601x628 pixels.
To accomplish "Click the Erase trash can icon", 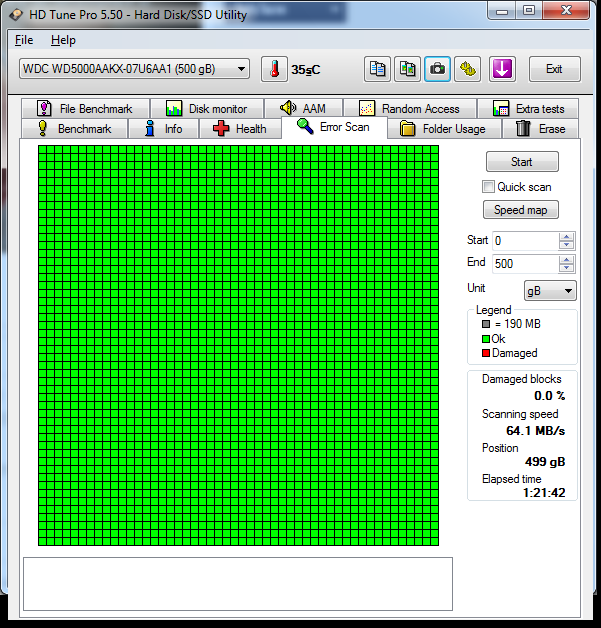I will pyautogui.click(x=523, y=129).
